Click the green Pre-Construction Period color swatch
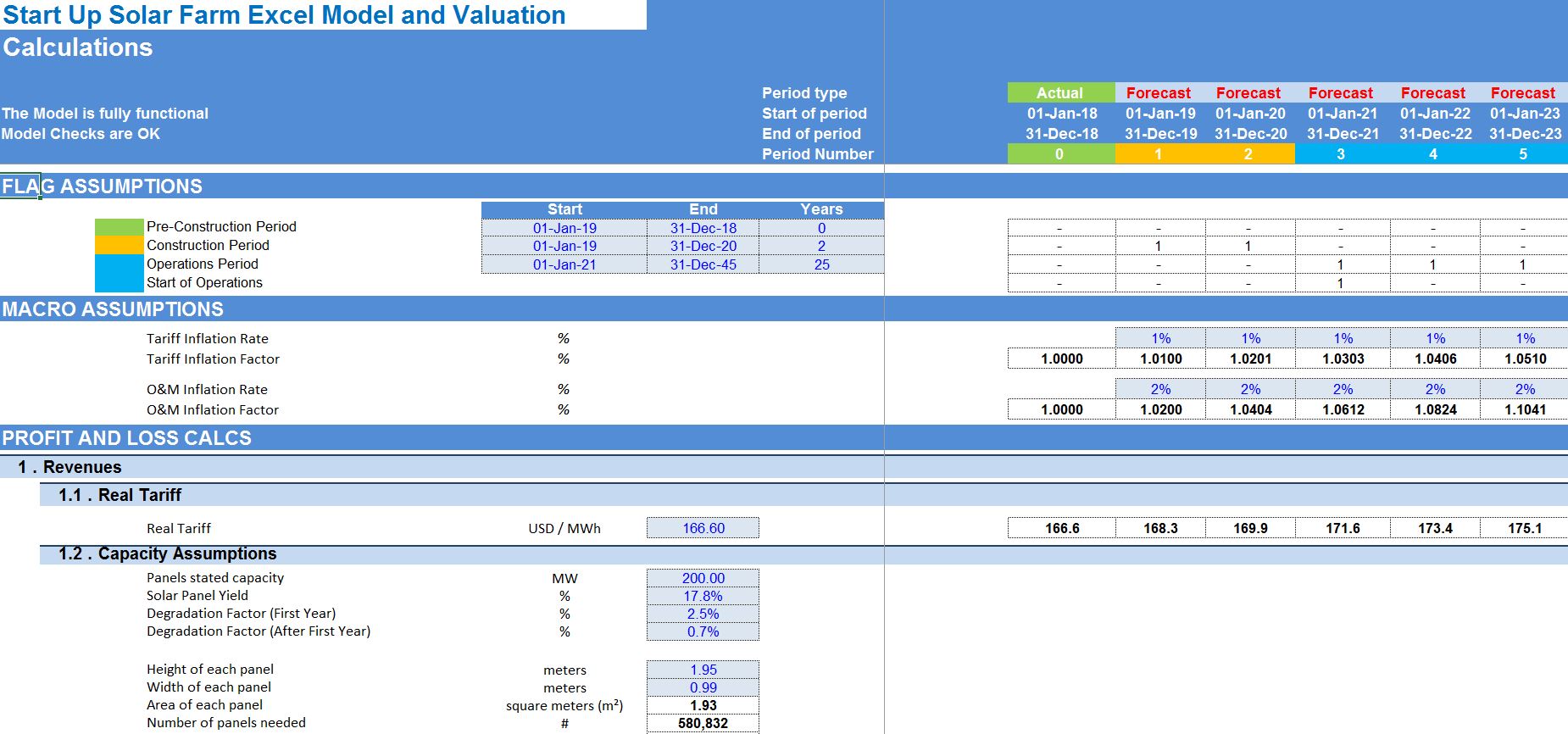Image resolution: width=1568 pixels, height=734 pixels. point(120,226)
